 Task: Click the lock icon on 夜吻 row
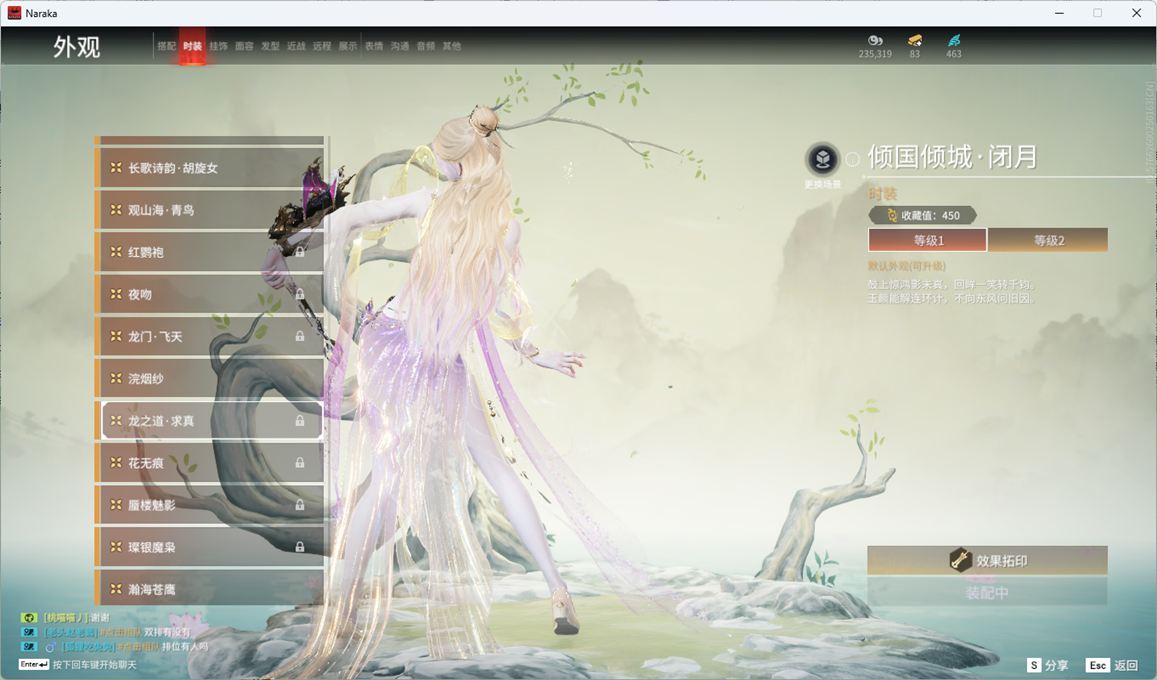(300, 294)
